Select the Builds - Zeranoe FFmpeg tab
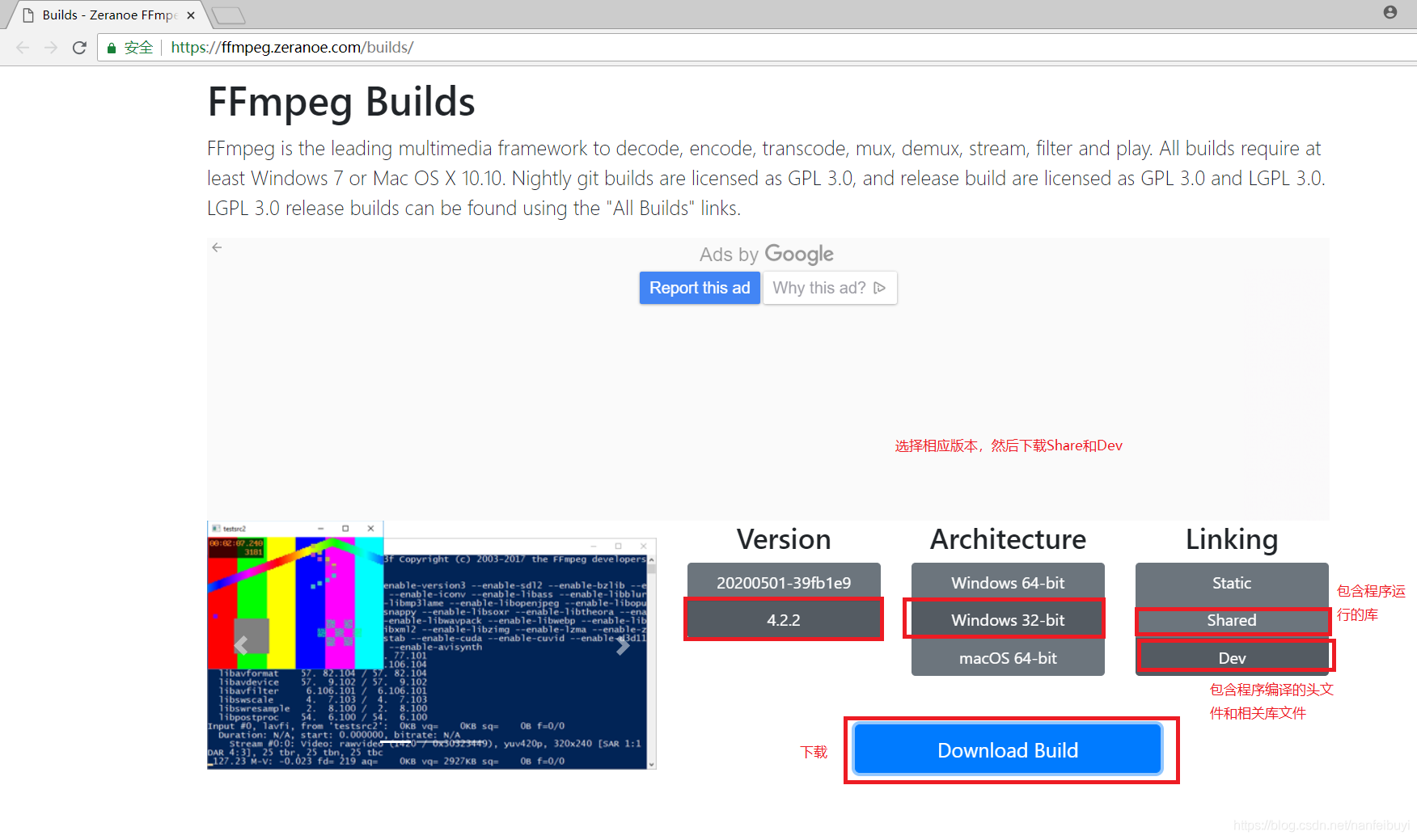This screenshot has width=1417, height=840. pos(109,15)
